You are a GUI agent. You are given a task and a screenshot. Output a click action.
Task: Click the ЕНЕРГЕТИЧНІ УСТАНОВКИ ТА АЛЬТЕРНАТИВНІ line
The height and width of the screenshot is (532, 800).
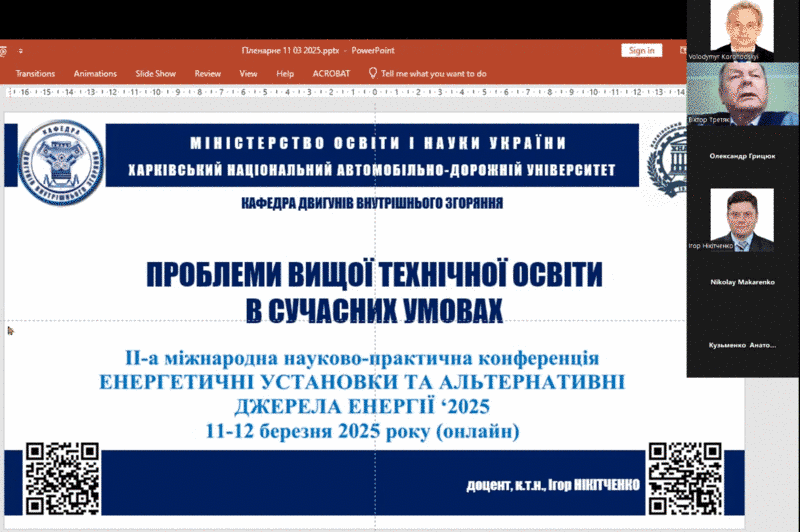[x=362, y=382]
